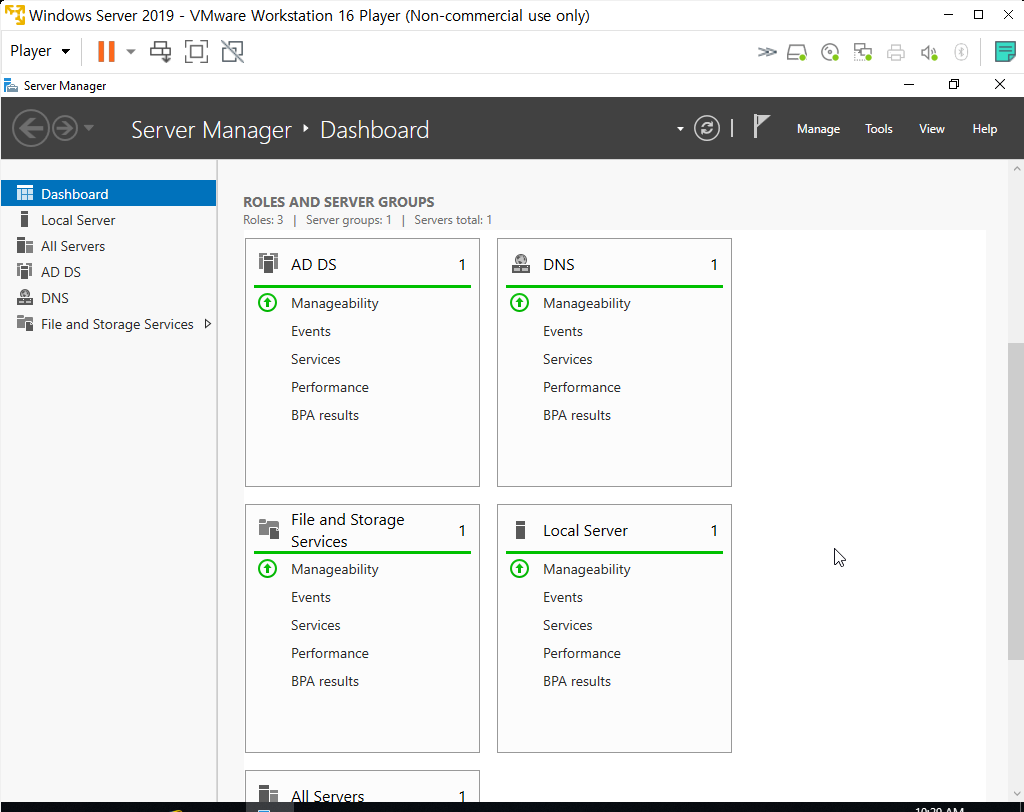Open the Manage menu
1024x812 pixels.
(818, 129)
